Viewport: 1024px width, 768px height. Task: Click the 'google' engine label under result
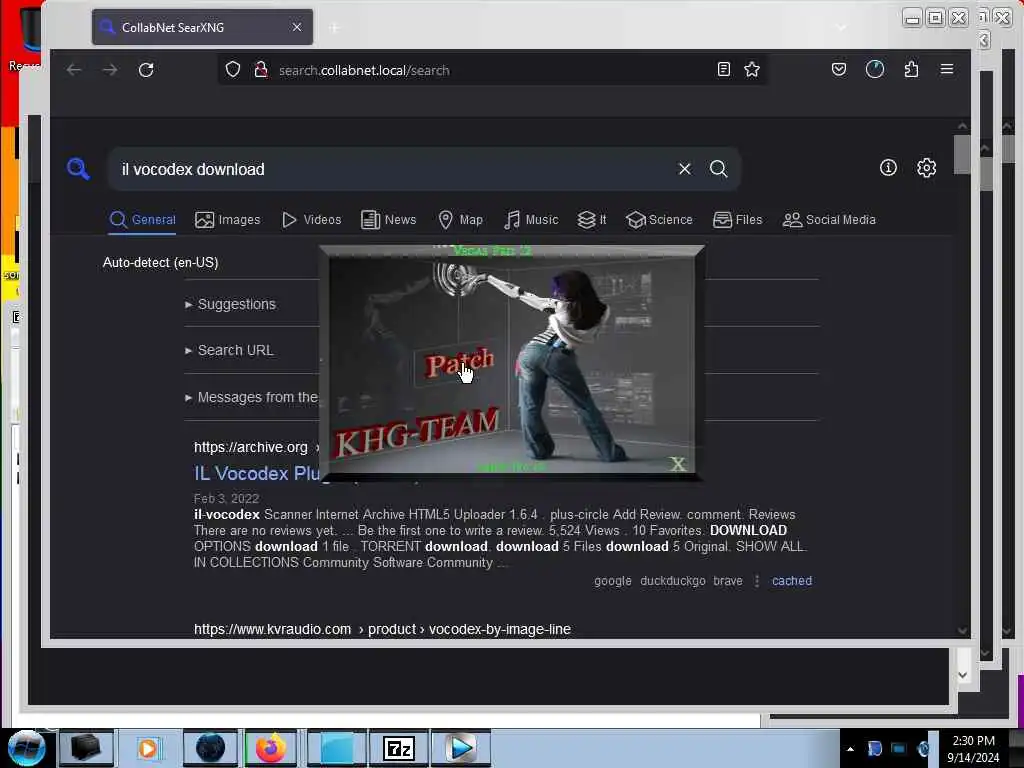coord(613,581)
